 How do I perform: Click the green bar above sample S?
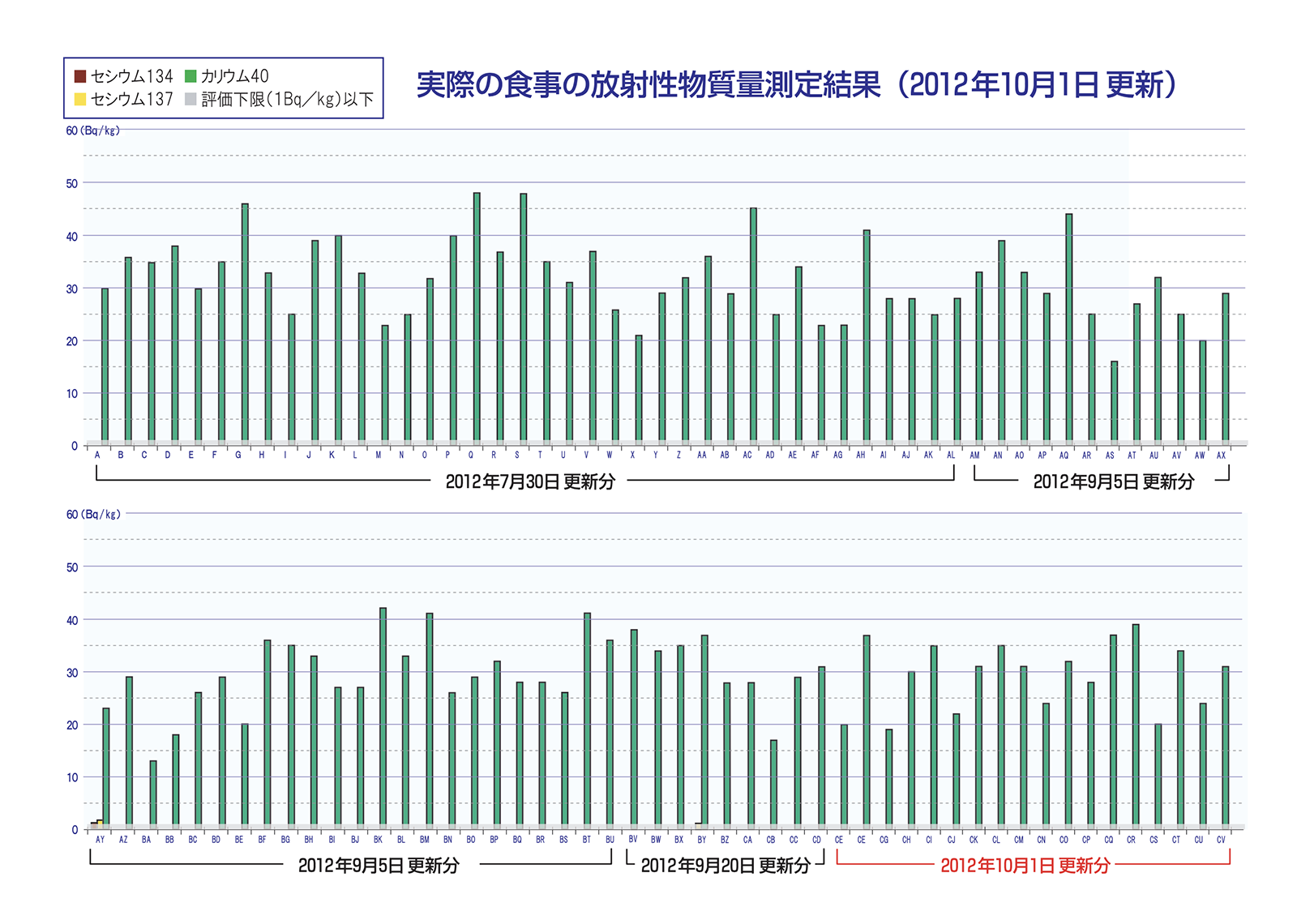click(x=524, y=318)
